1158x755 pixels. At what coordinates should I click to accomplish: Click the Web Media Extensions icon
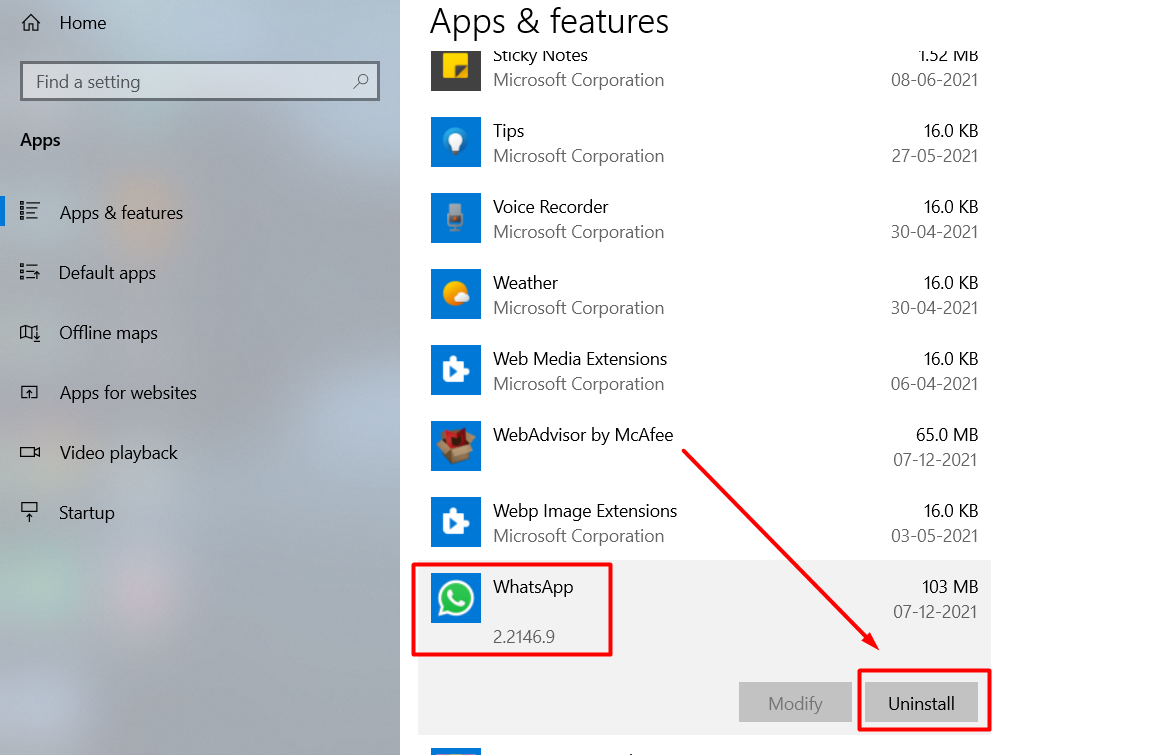456,370
